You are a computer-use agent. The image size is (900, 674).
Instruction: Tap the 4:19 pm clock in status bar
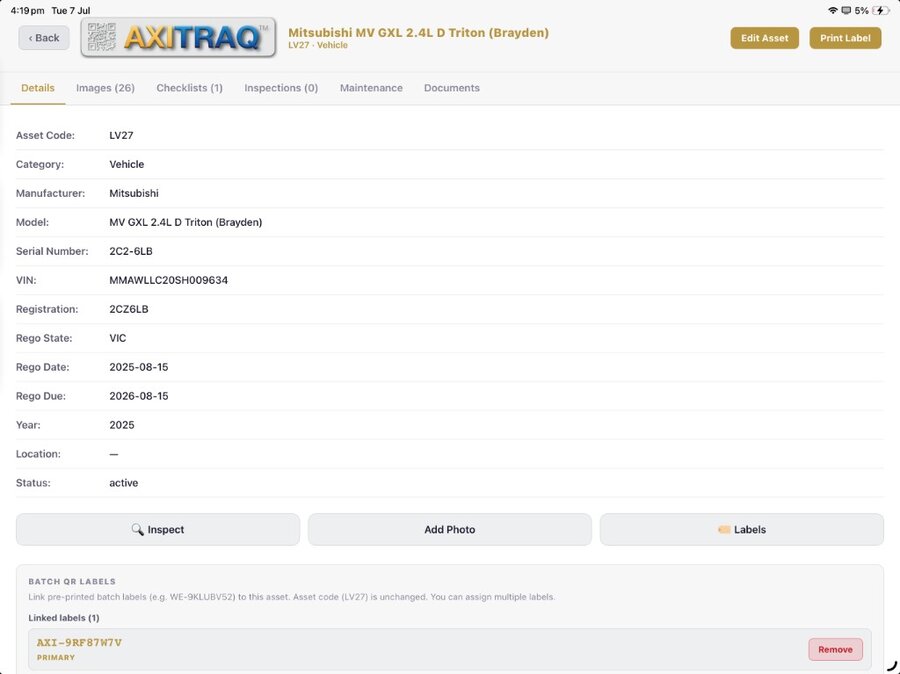coord(27,10)
